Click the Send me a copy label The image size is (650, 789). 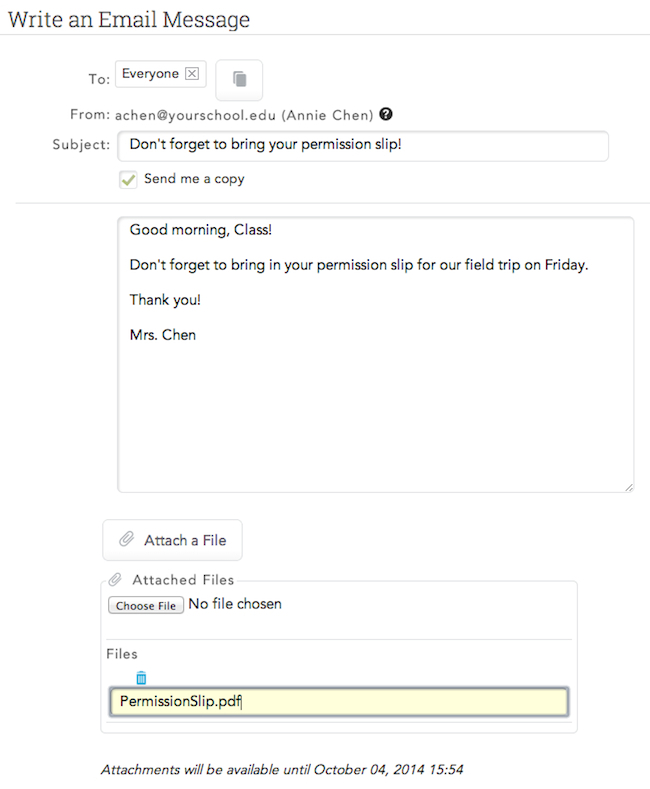[194, 179]
